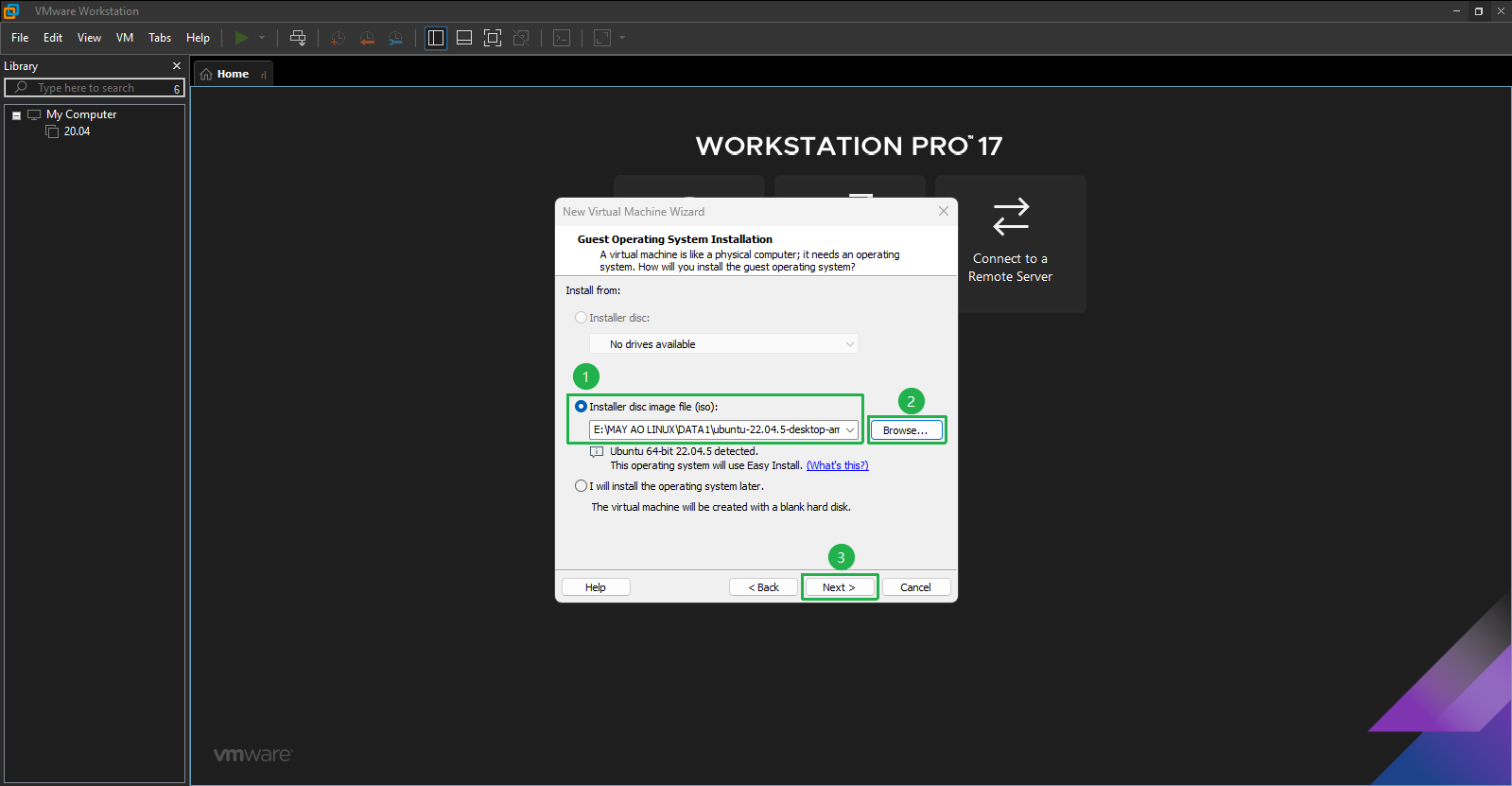Open the No drives available dropdown
1512x786 pixels.
click(x=723, y=344)
